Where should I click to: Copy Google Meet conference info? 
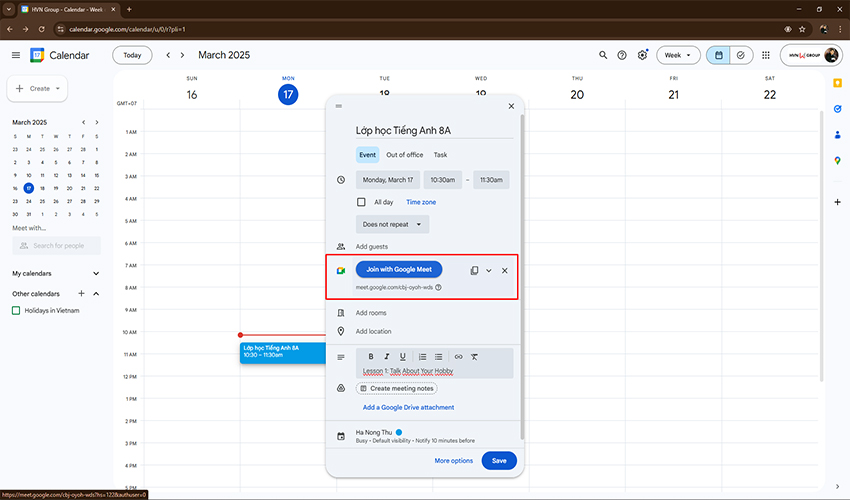pyautogui.click(x=474, y=270)
